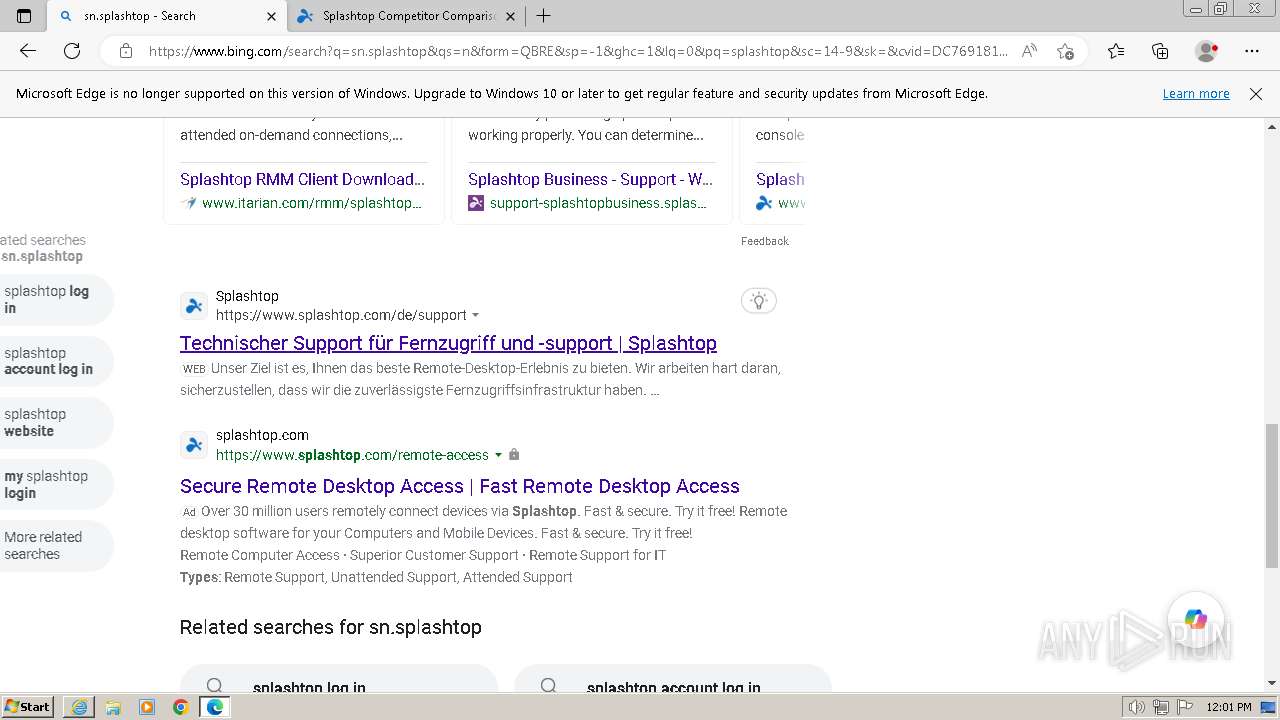Viewport: 1280px width, 720px height.
Task: Select related search splashtop log in
Action: pyautogui.click(x=55, y=299)
